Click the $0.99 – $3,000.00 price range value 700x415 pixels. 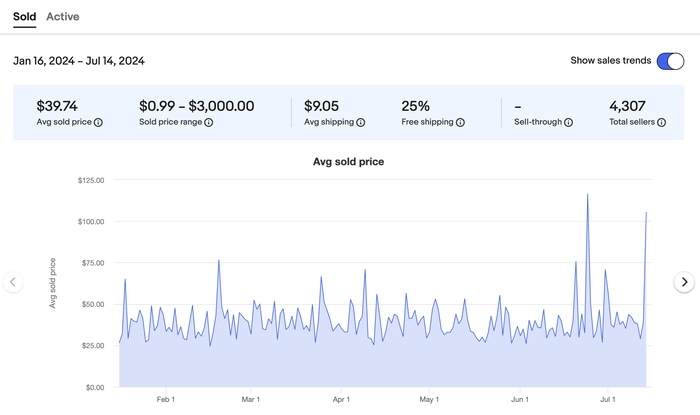pyautogui.click(x=197, y=105)
